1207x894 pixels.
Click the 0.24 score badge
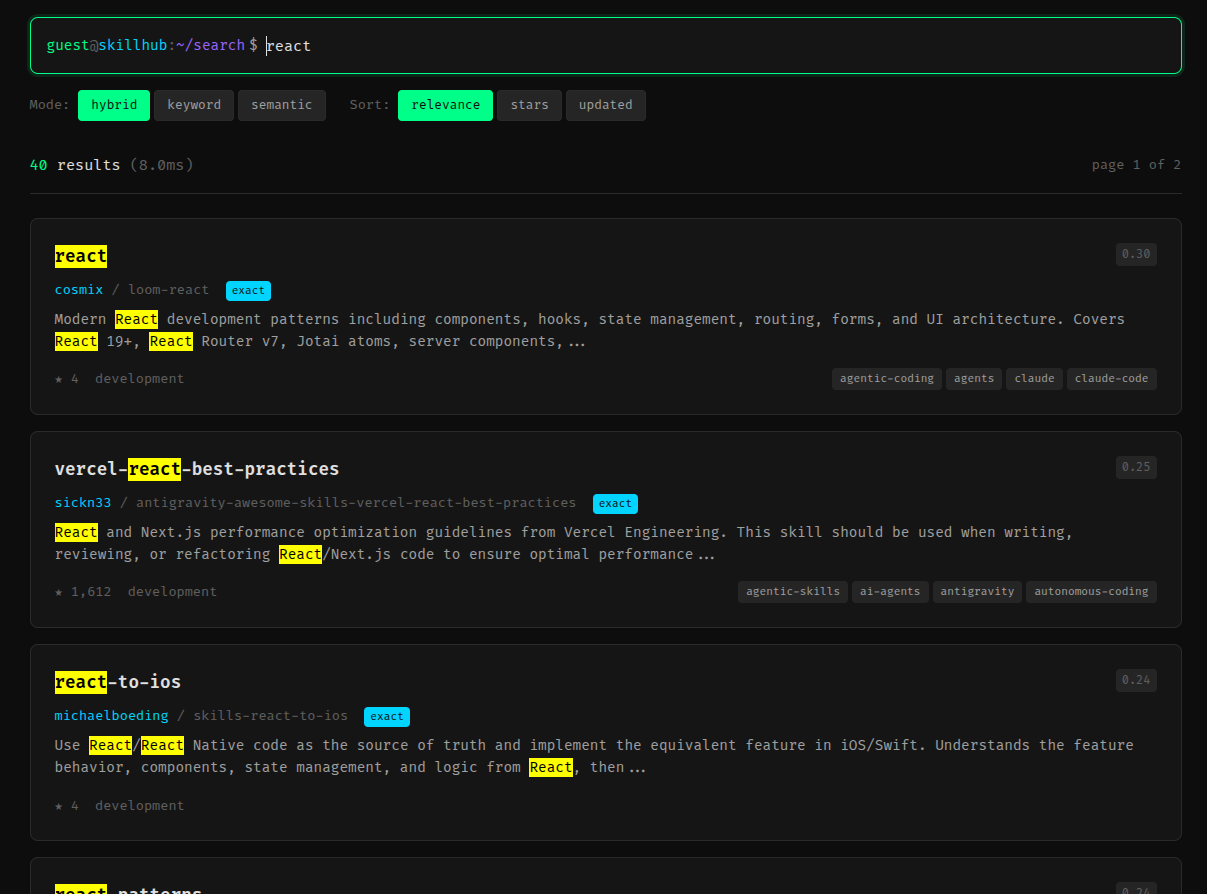tap(1135, 680)
